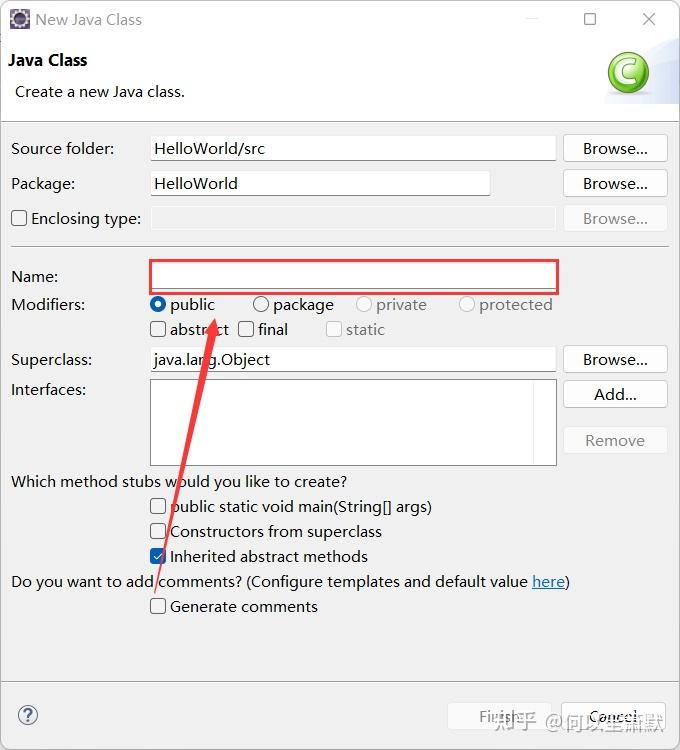This screenshot has width=680, height=750.
Task: Click the green Java class icon
Action: [x=628, y=73]
